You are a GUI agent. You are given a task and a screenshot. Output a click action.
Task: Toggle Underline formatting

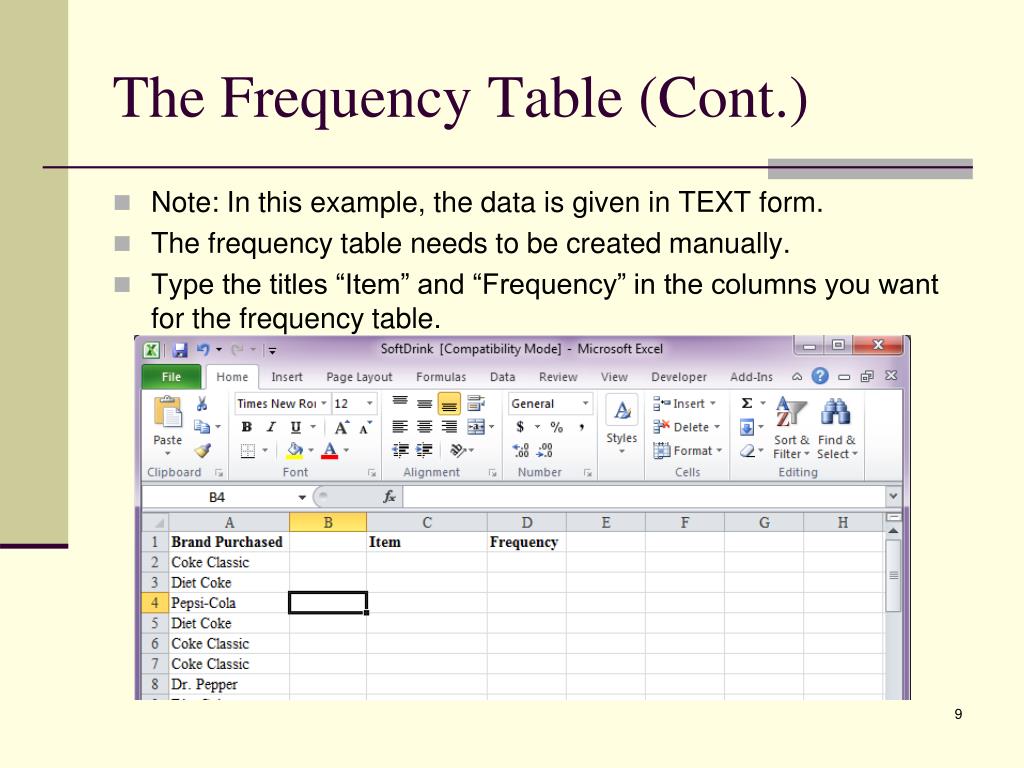pyautogui.click(x=295, y=427)
